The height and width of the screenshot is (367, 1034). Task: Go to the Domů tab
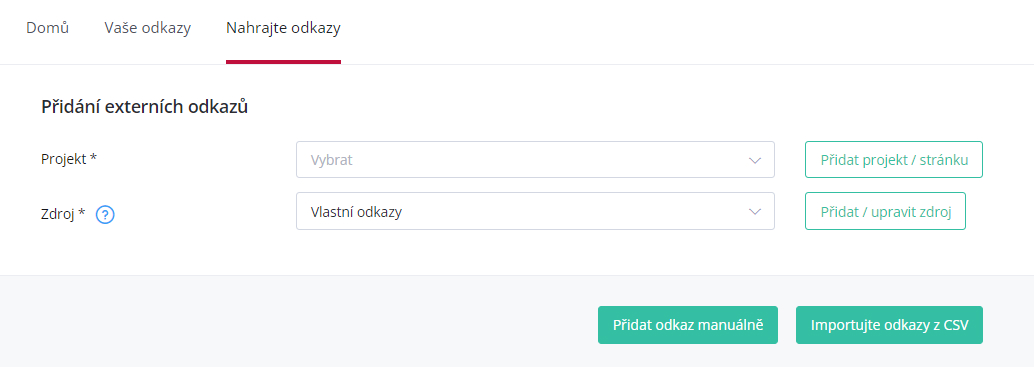tap(47, 28)
